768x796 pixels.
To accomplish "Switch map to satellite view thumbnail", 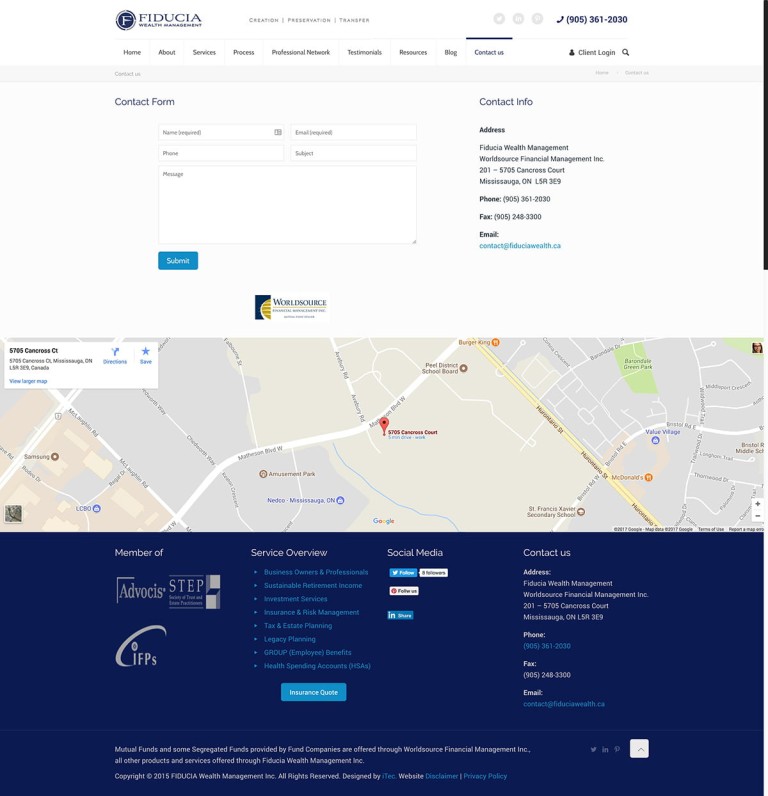I will (13, 514).
